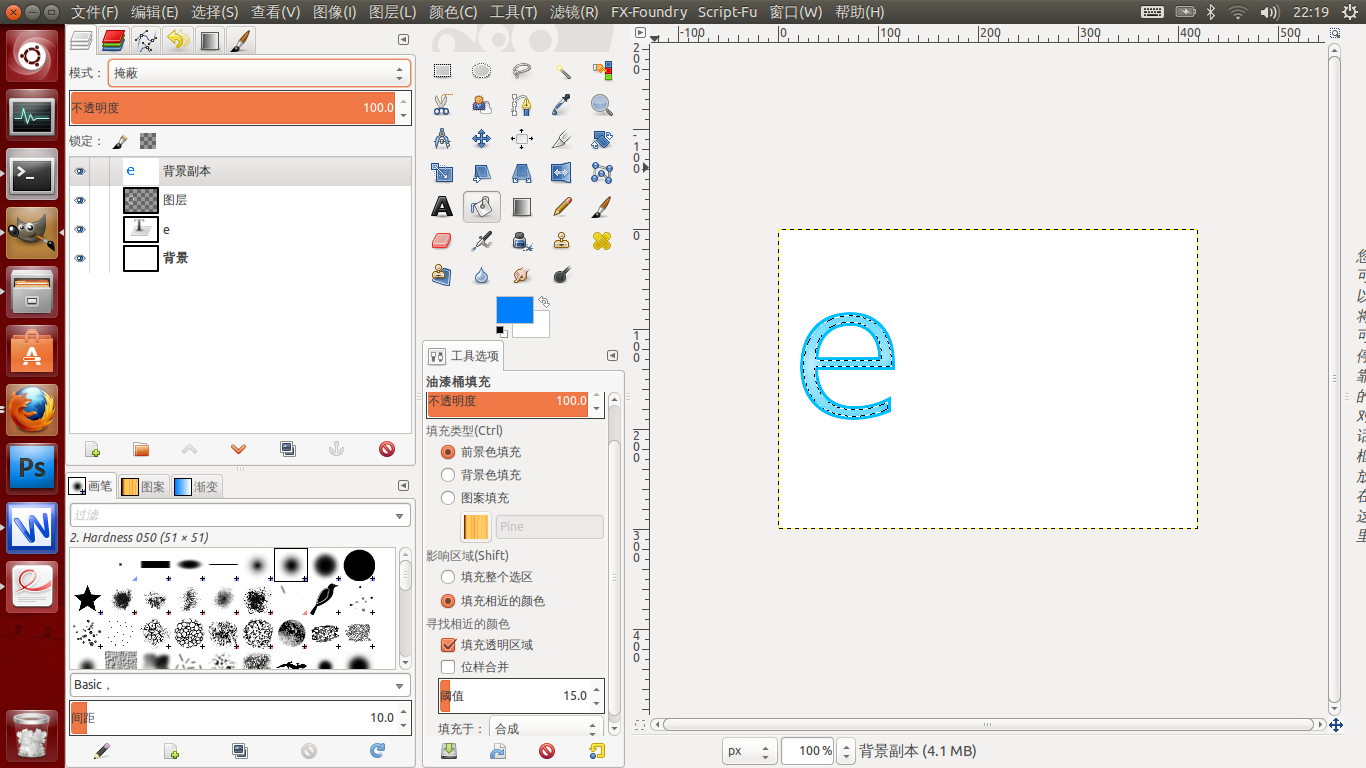Open the Script-Fu menu
The height and width of the screenshot is (768, 1366).
coord(729,12)
